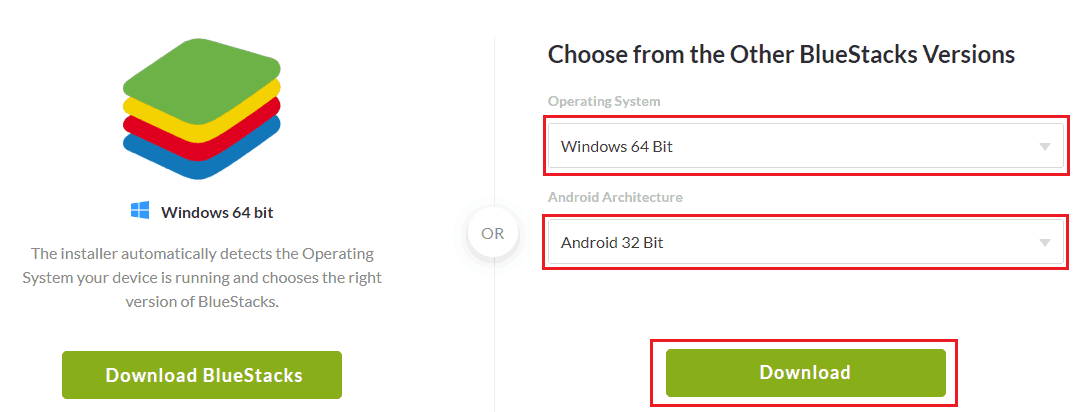The height and width of the screenshot is (412, 1074).
Task: Open the Android 32 Bit dropdown
Action: (805, 242)
